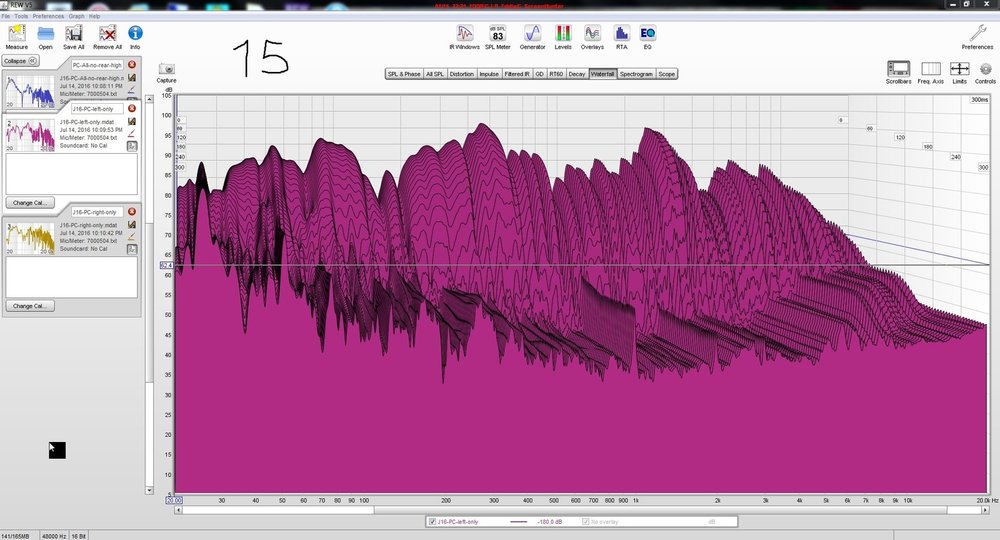The image size is (1000, 540).
Task: Click Change Cal for left-only measurement
Action: pos(30,203)
